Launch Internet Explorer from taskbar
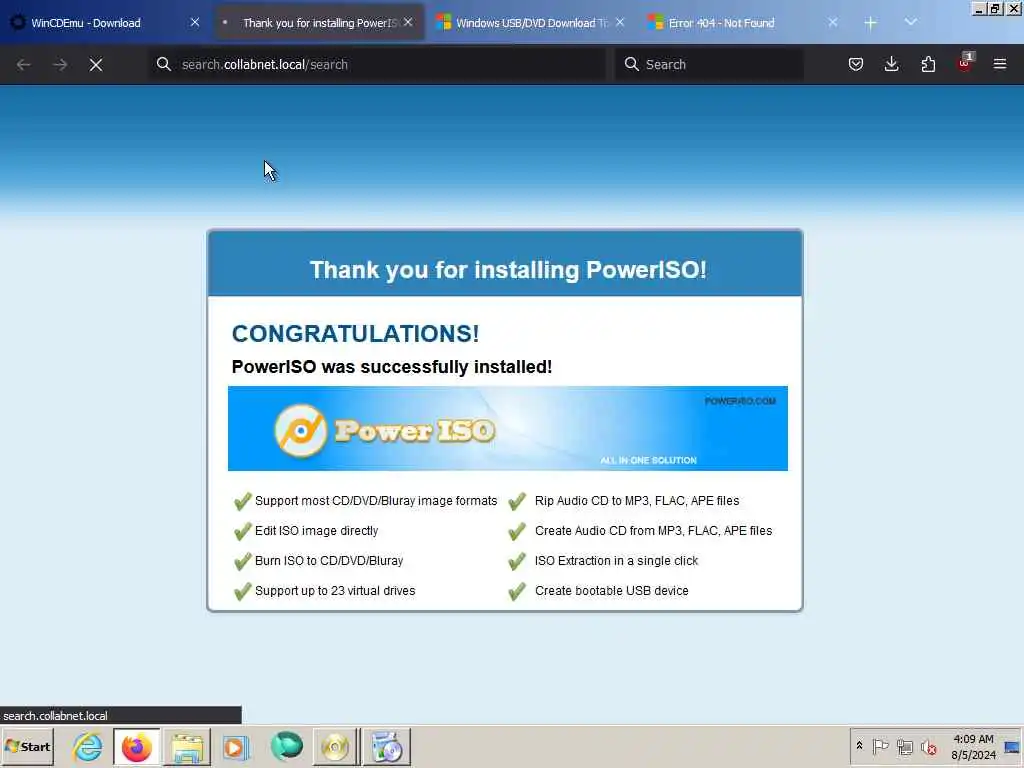 click(88, 747)
